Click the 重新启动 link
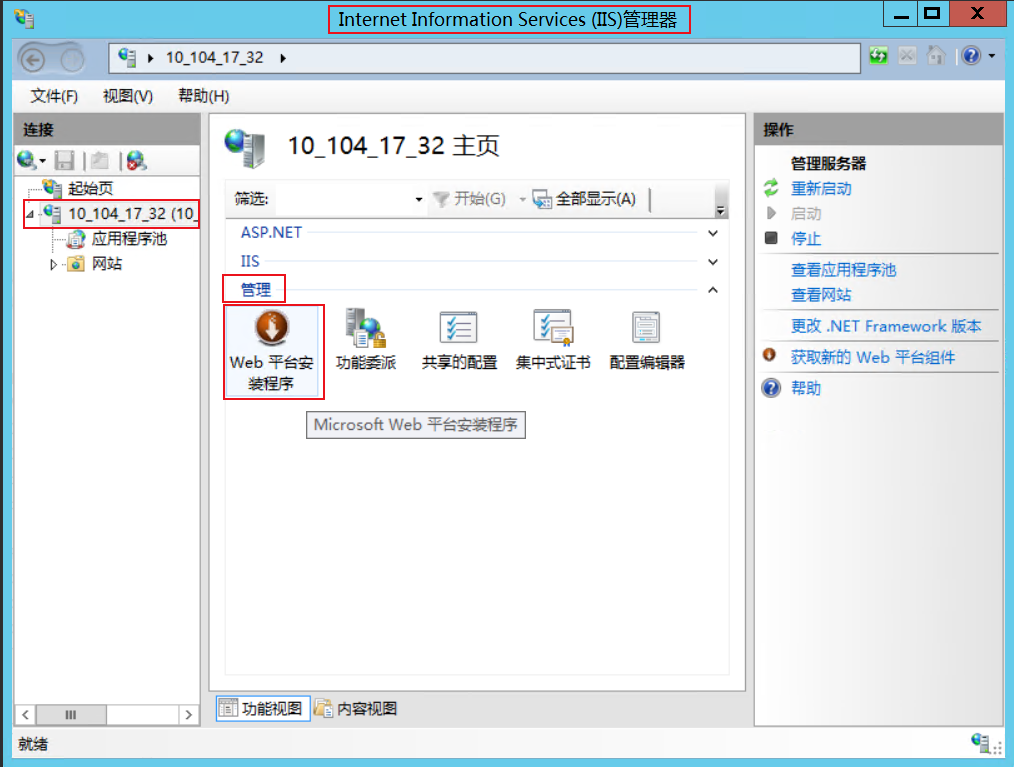The height and width of the screenshot is (767, 1014). coord(821,189)
